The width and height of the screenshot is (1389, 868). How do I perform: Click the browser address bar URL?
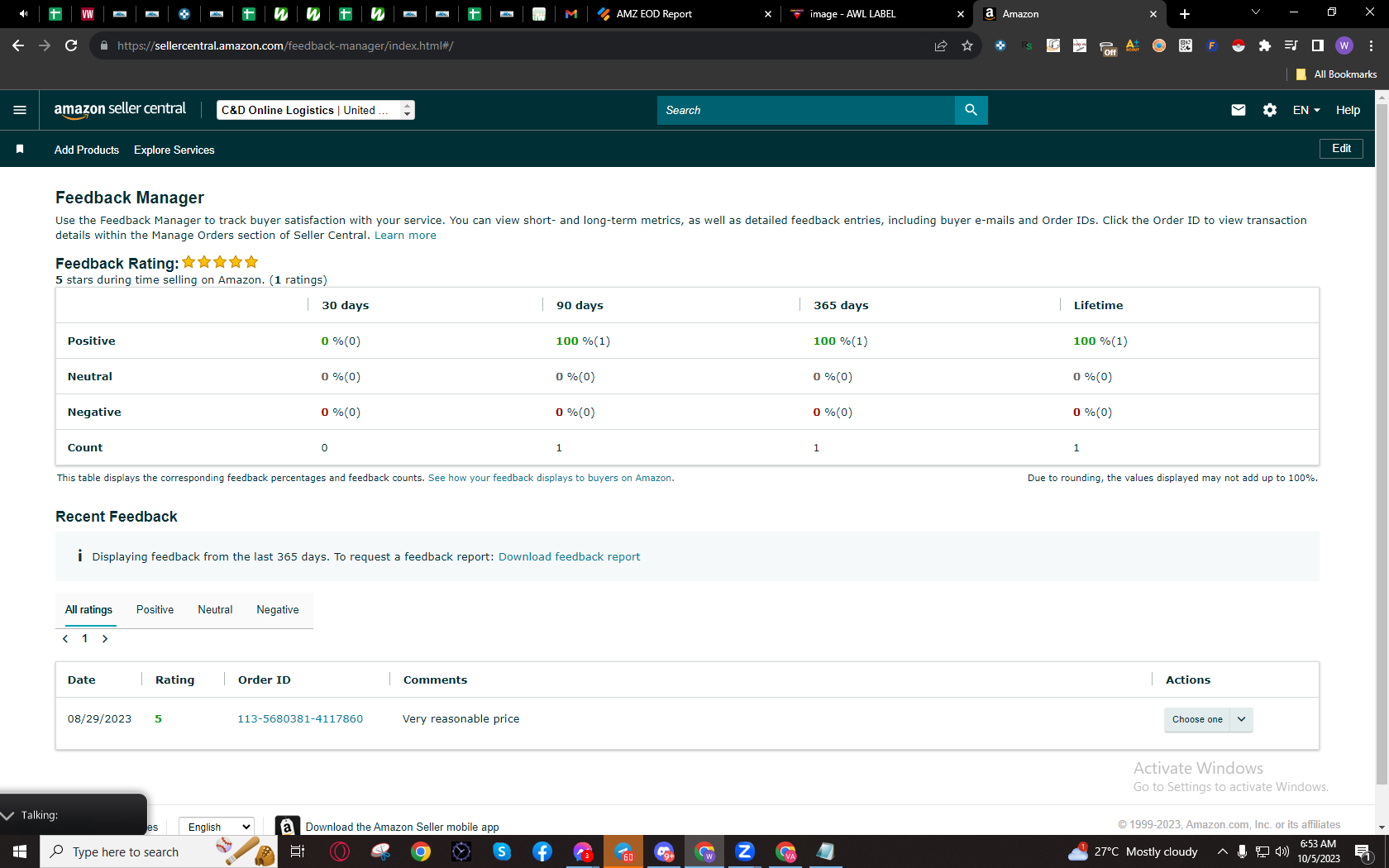[284, 45]
